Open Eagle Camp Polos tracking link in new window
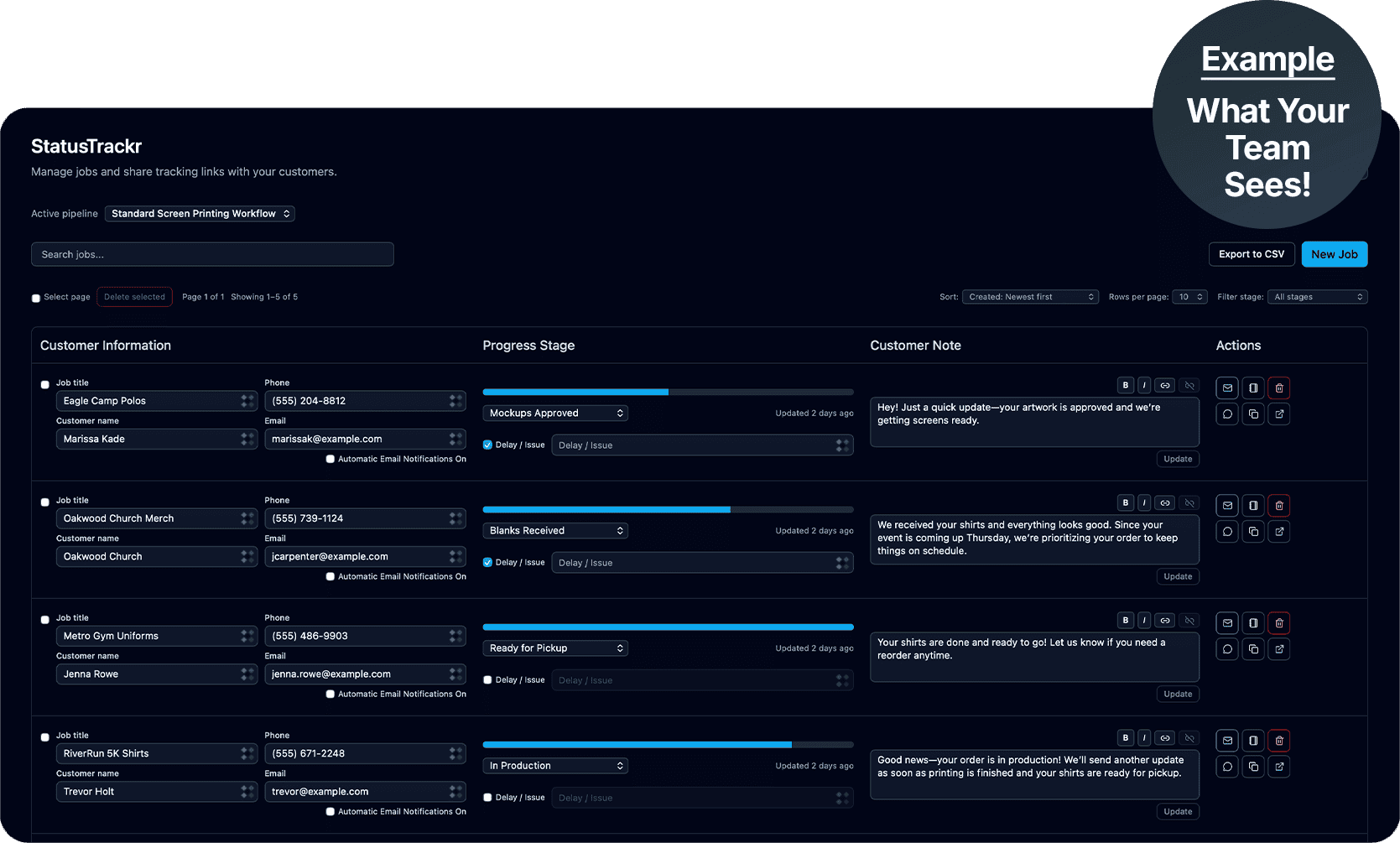This screenshot has height=843, width=1400. coord(1278,414)
